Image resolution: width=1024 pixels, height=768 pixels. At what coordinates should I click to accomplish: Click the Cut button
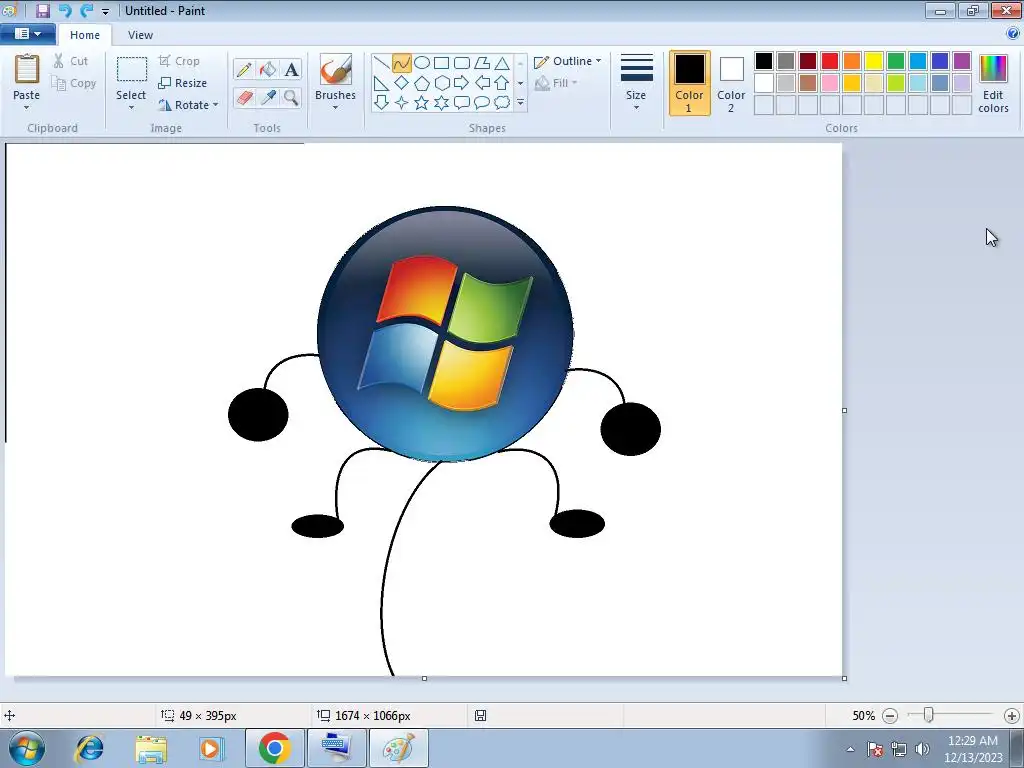point(71,61)
